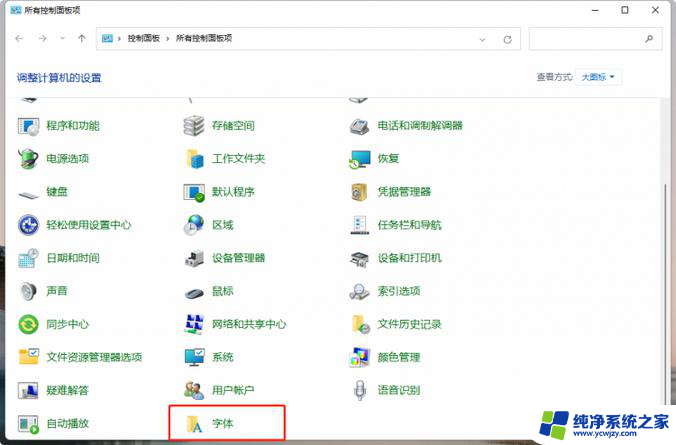676x445 pixels.
Task: Go back with the back arrow
Action: coord(19,38)
